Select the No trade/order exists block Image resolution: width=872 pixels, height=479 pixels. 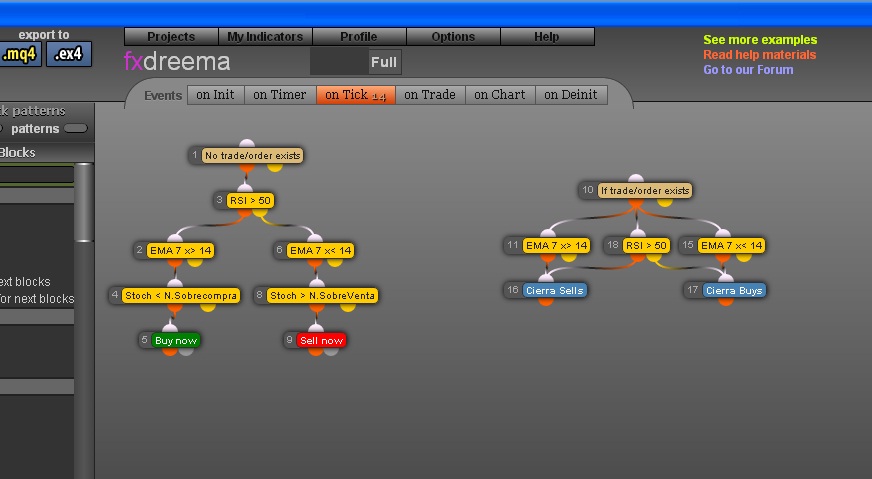tap(252, 155)
